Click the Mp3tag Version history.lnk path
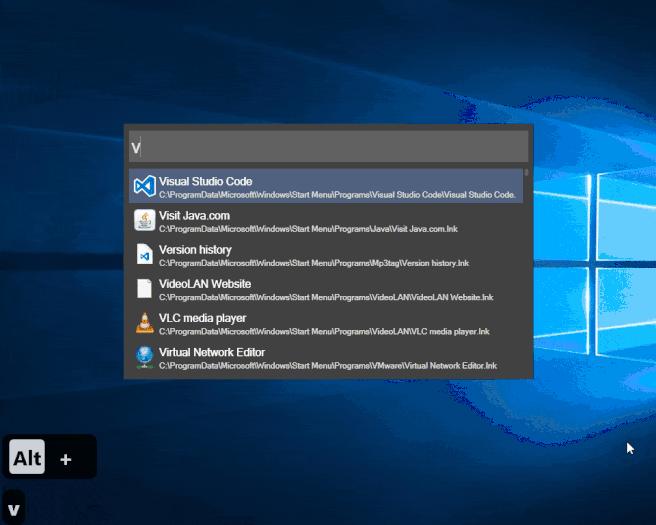656x525 pixels. pos(314,264)
